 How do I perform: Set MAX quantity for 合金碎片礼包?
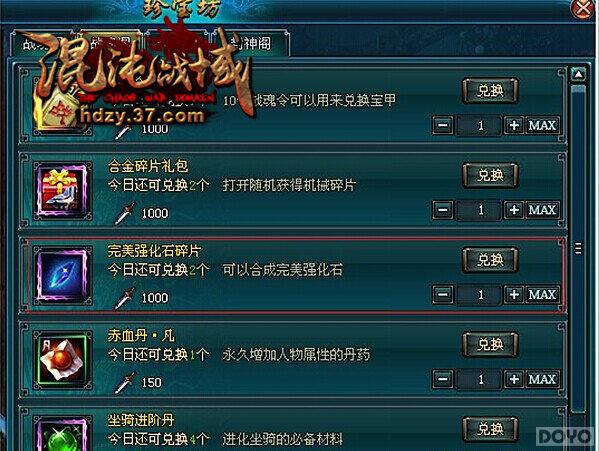coord(542,210)
